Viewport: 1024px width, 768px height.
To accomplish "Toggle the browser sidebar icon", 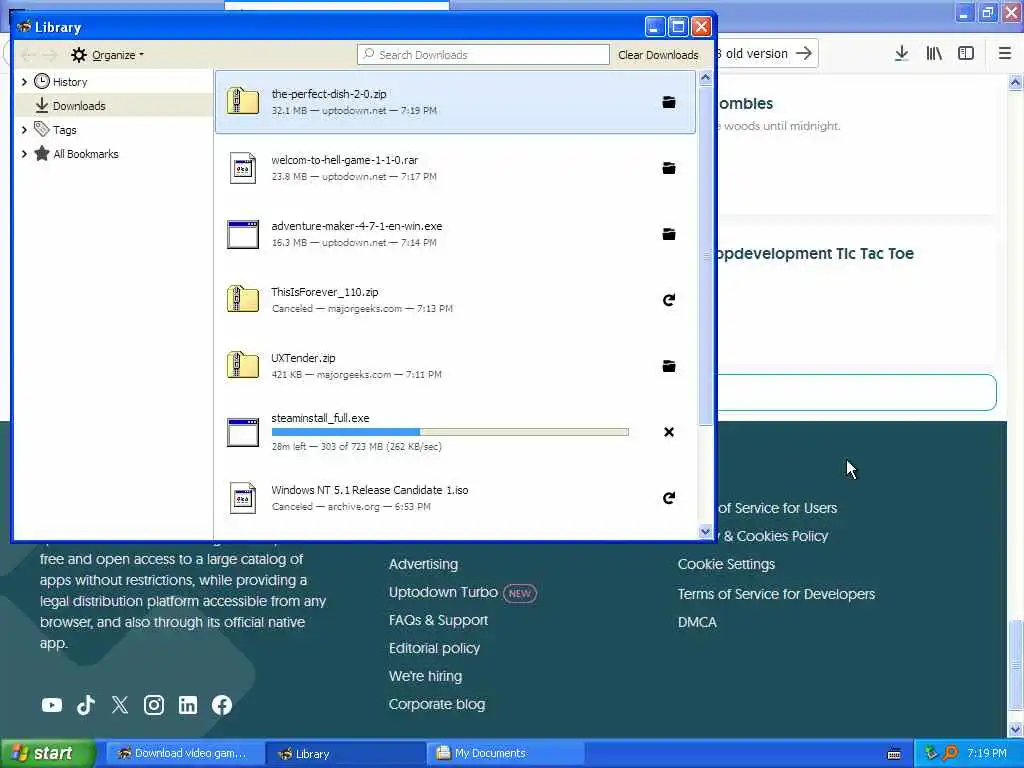I will coord(966,54).
